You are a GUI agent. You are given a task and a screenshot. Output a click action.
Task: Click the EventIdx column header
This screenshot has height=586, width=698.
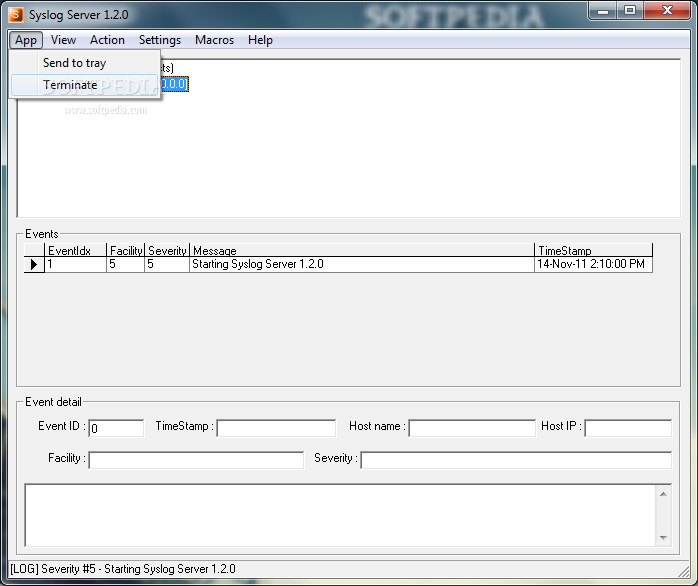[75, 250]
